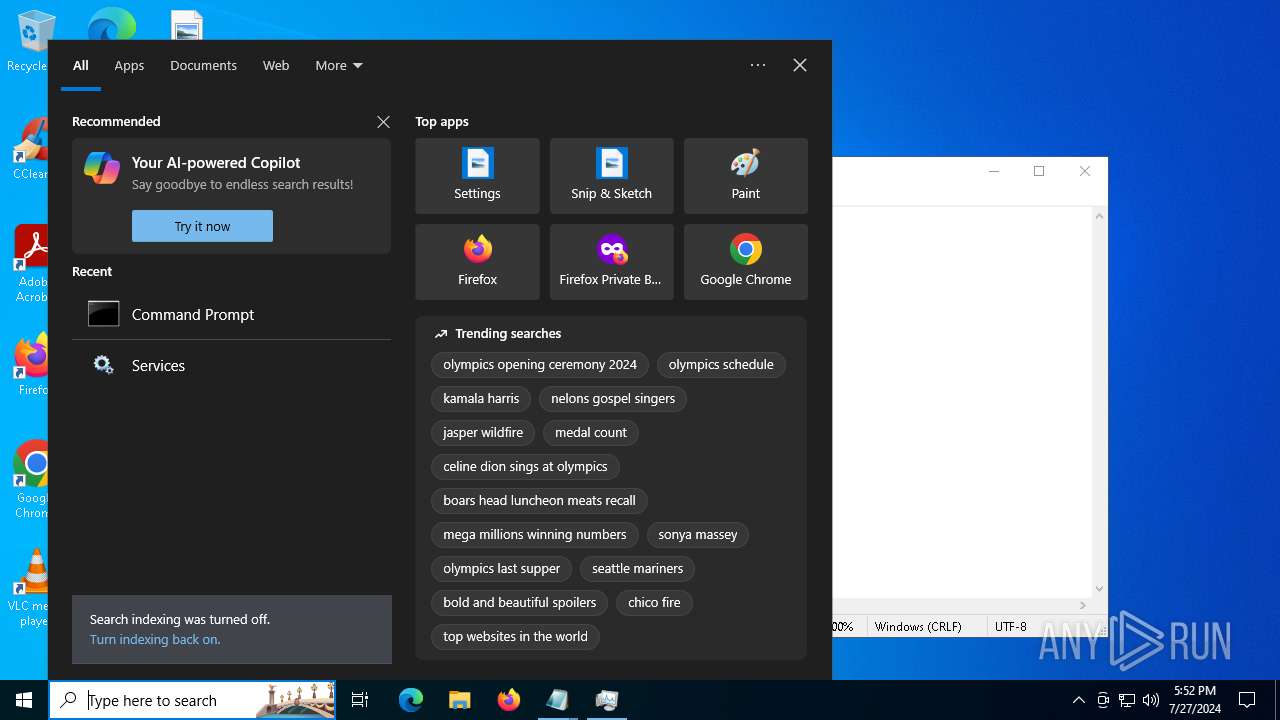Select chico fire trending search

pyautogui.click(x=654, y=603)
